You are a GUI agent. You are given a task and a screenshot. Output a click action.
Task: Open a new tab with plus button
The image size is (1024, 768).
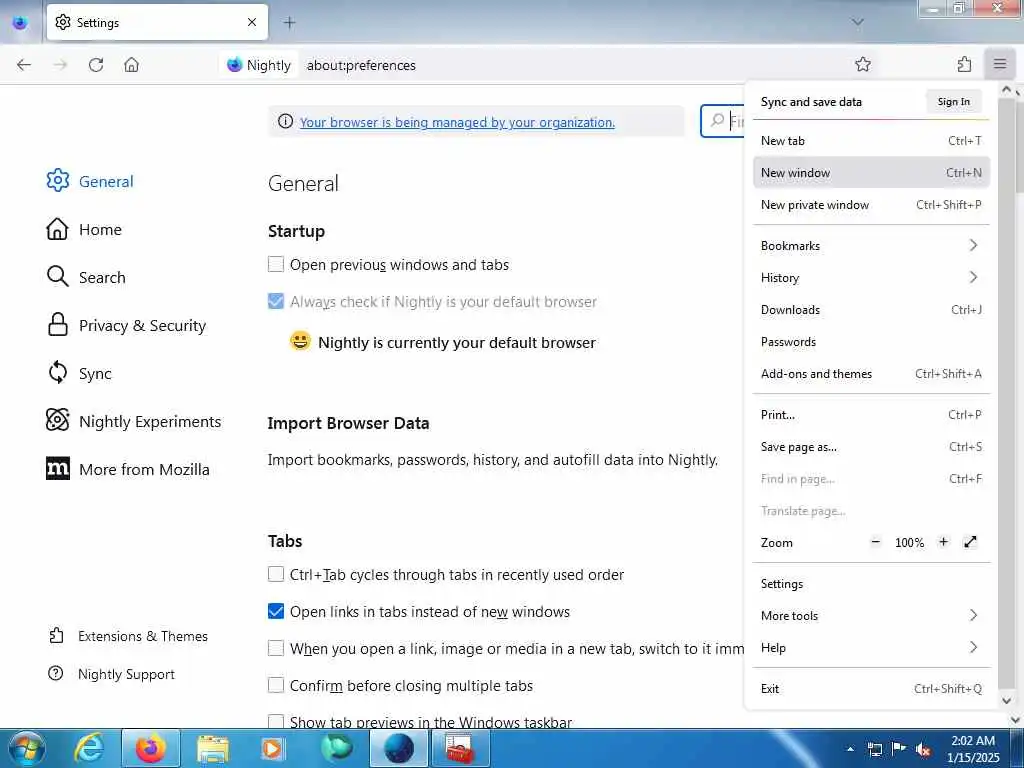pyautogui.click(x=289, y=23)
